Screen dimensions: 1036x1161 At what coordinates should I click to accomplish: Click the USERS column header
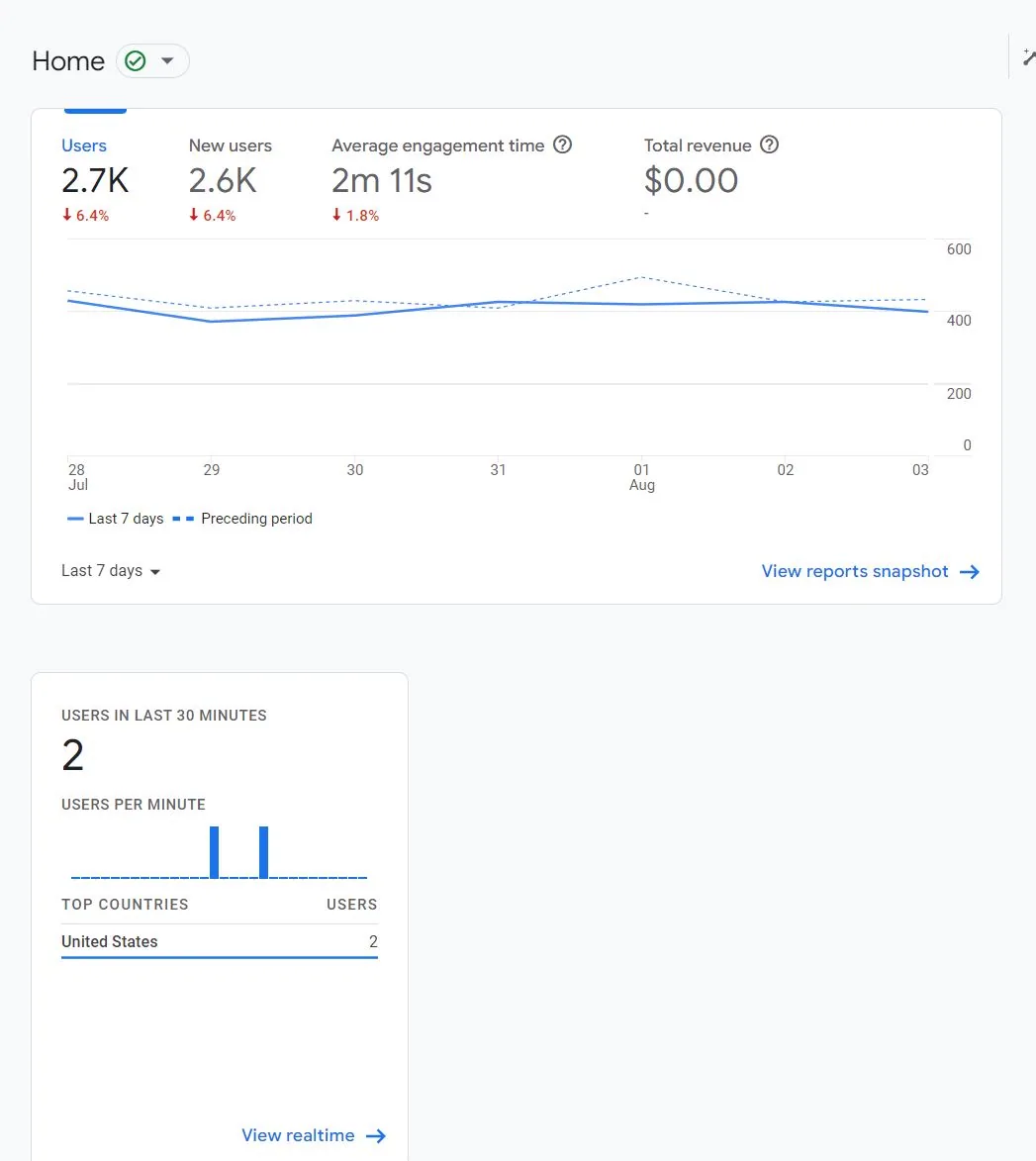[352, 905]
